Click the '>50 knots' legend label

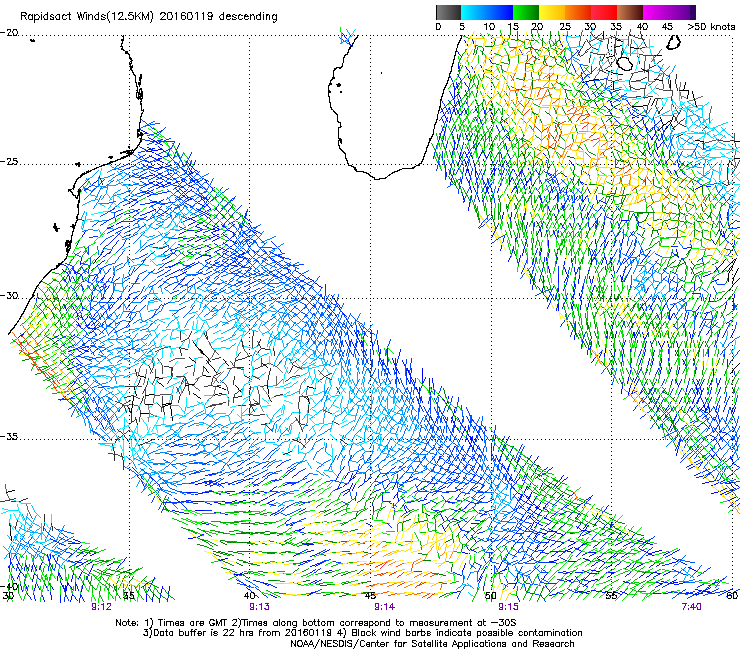711,27
